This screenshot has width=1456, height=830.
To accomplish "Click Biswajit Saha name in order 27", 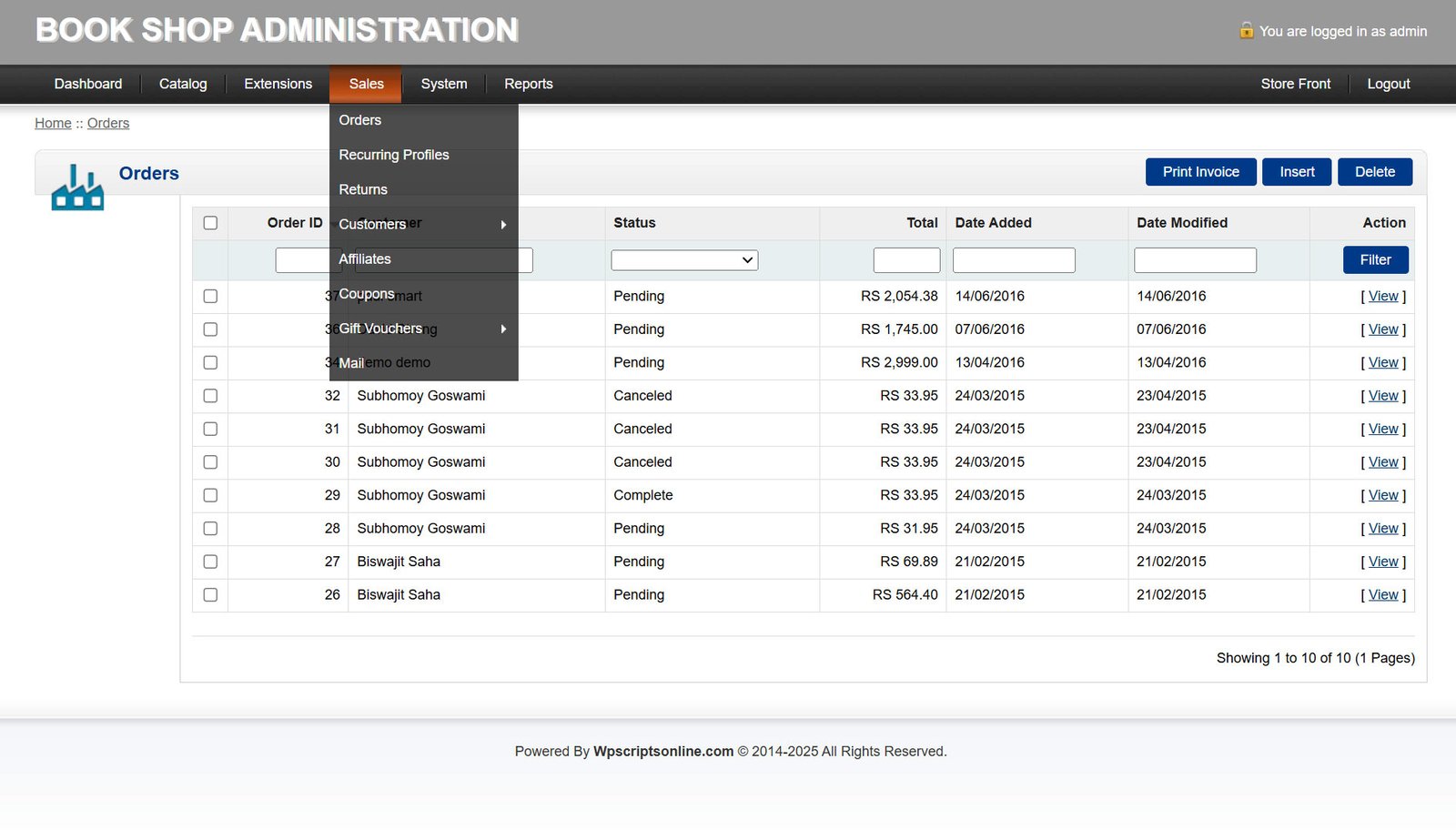I will pyautogui.click(x=399, y=562).
